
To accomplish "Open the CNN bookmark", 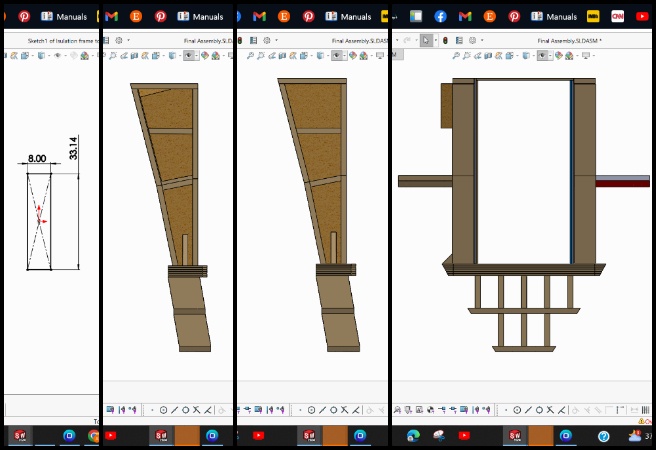I will [618, 16].
